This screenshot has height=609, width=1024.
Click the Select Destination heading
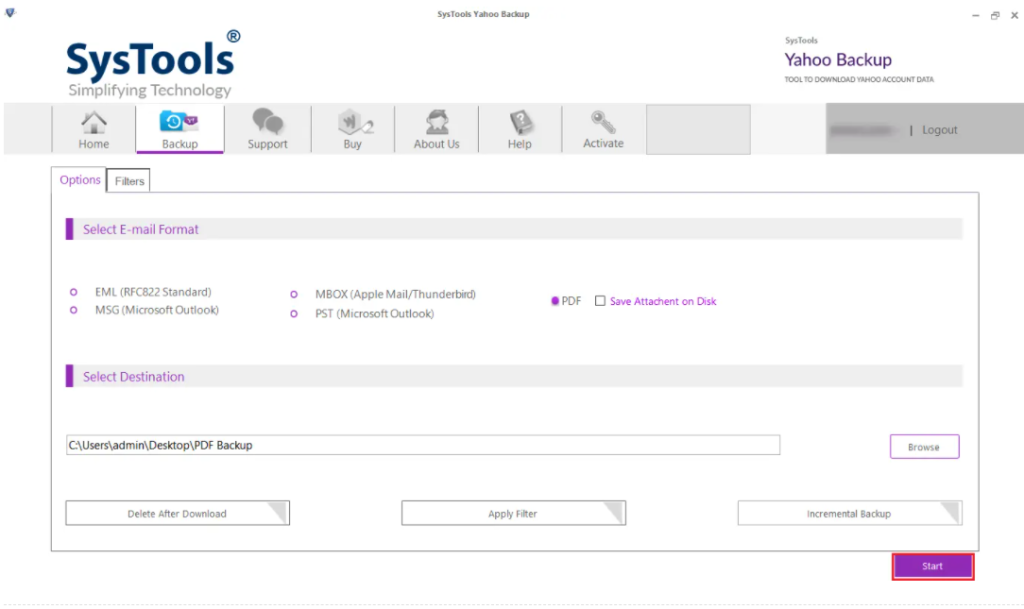[133, 377]
